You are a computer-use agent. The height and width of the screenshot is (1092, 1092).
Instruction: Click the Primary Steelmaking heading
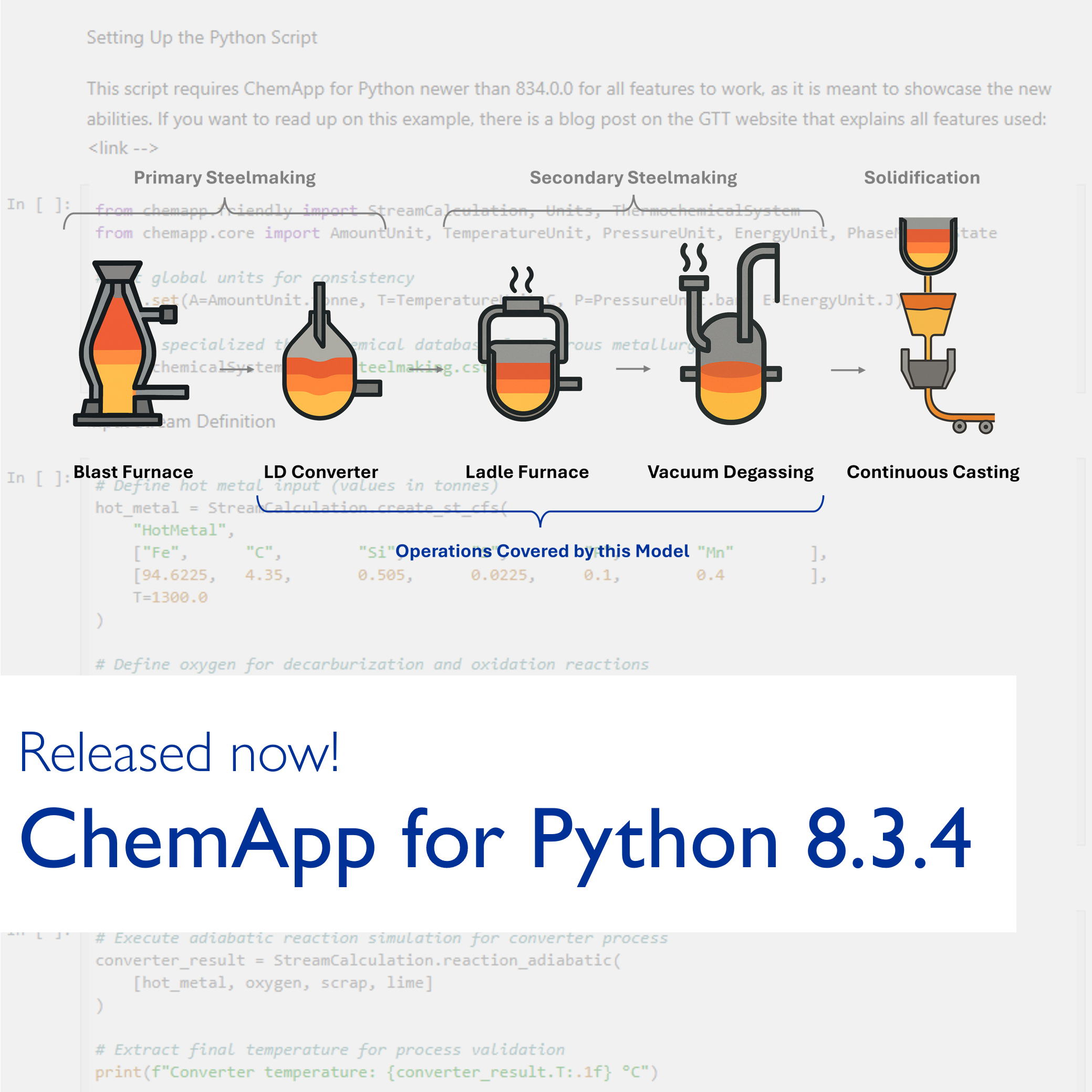pos(224,178)
